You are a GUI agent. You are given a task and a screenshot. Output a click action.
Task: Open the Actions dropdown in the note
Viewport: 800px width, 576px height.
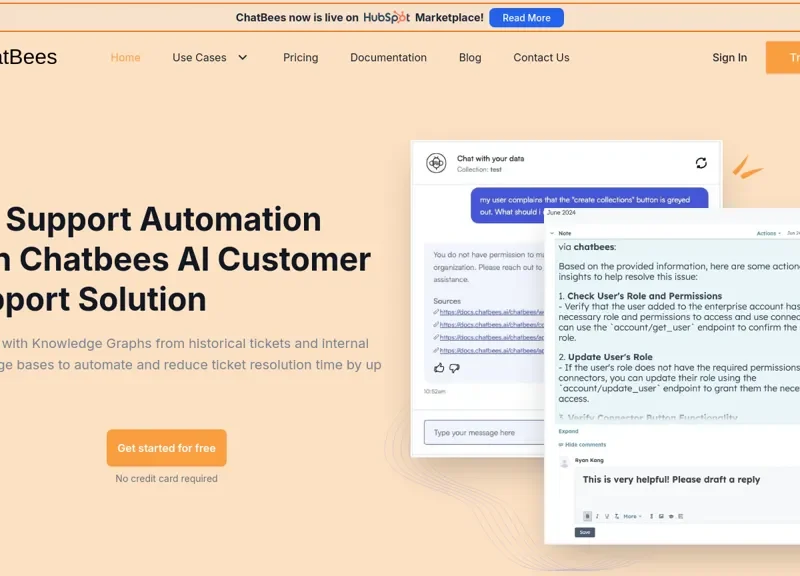tap(767, 233)
